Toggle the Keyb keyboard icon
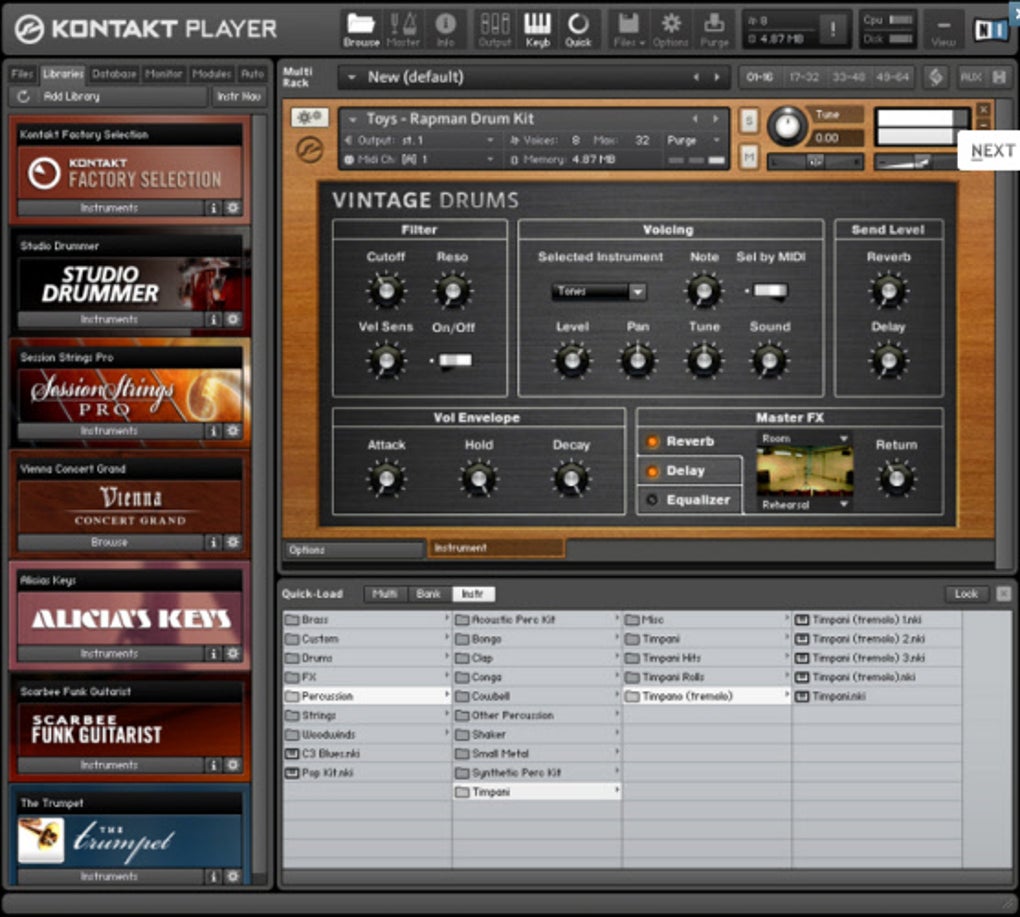 tap(537, 29)
